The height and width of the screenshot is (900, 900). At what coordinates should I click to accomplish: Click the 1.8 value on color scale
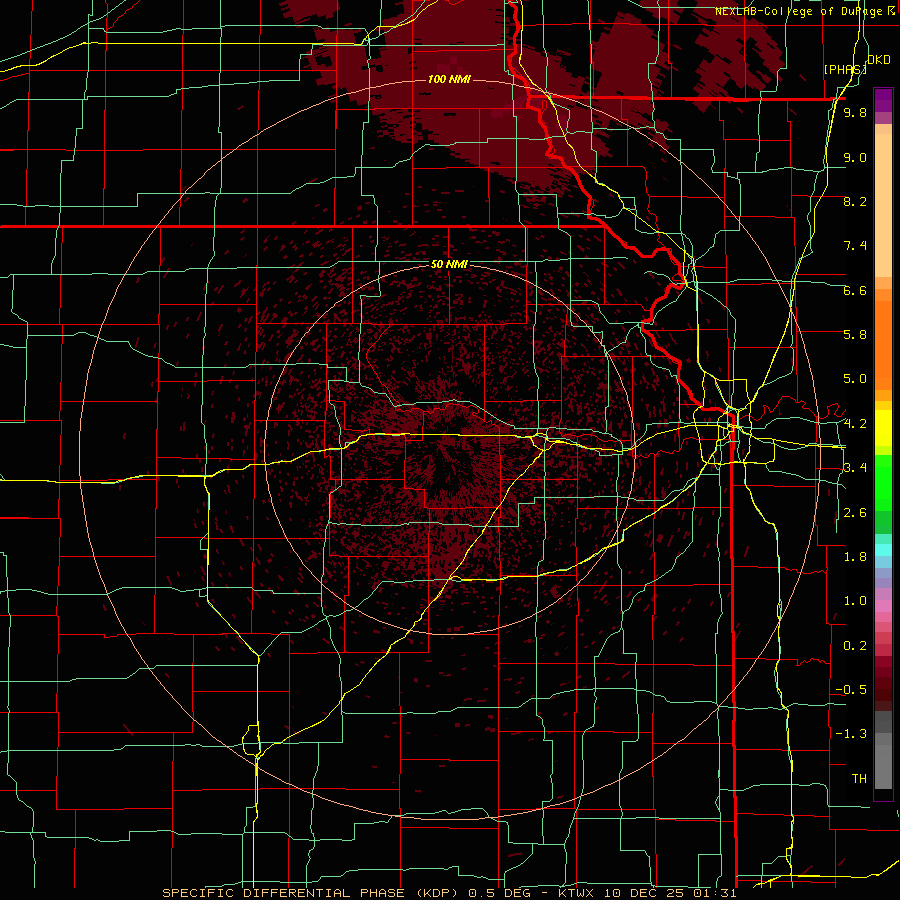tap(855, 557)
